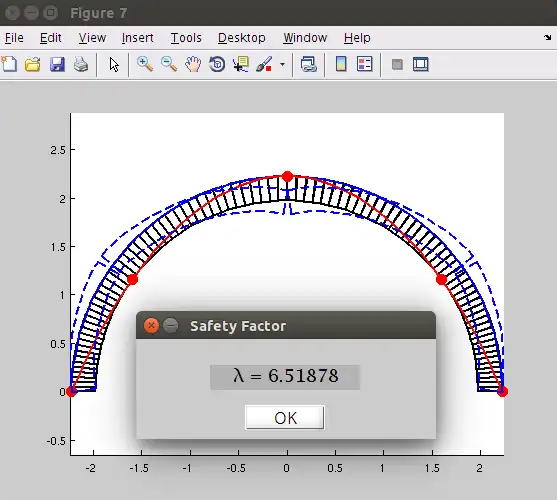The width and height of the screenshot is (557, 500).
Task: Insert Colorbar using toolbar icon
Action: [x=341, y=64]
